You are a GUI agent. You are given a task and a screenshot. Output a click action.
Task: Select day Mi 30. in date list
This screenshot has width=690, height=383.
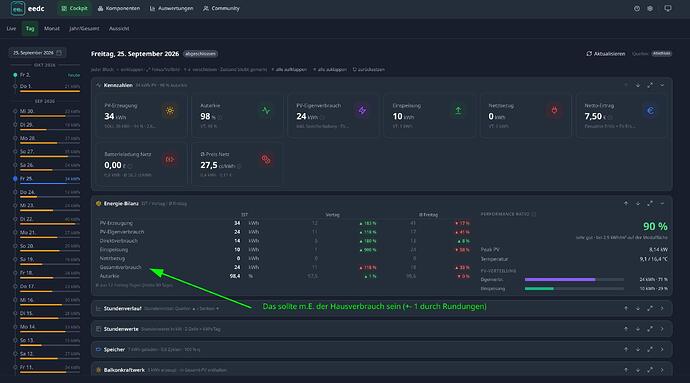pos(47,112)
